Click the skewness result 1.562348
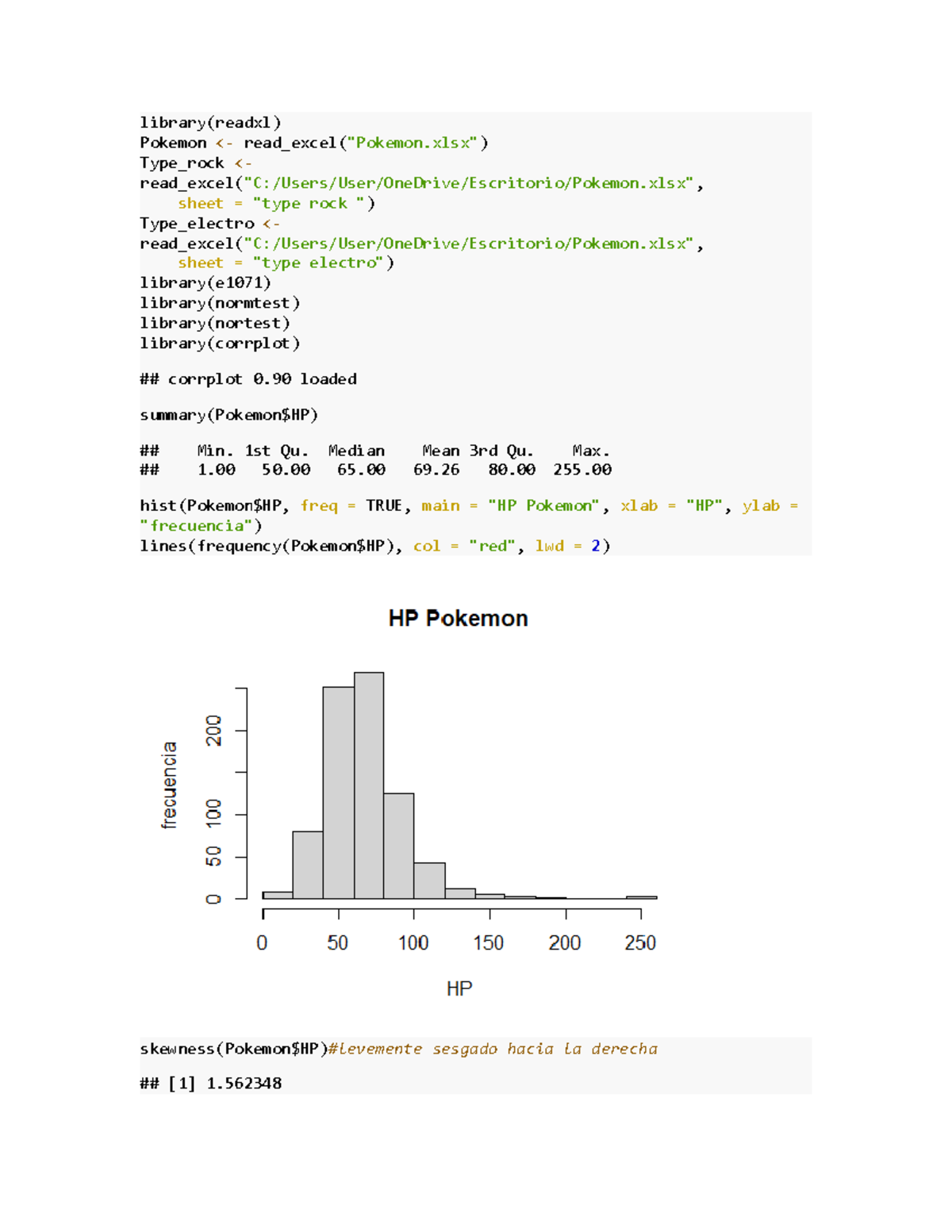The image size is (952, 1232). (244, 1083)
